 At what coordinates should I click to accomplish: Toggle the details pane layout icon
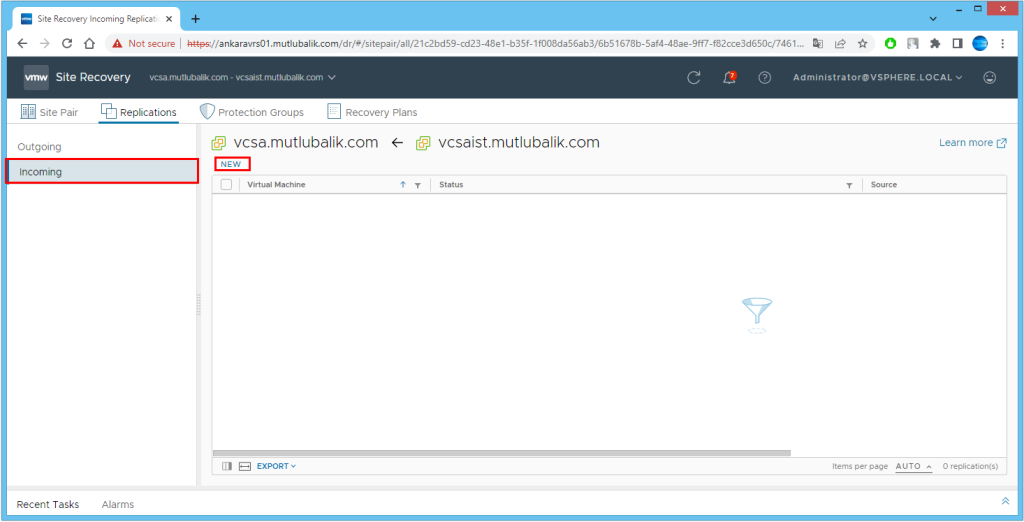pyautogui.click(x=245, y=466)
